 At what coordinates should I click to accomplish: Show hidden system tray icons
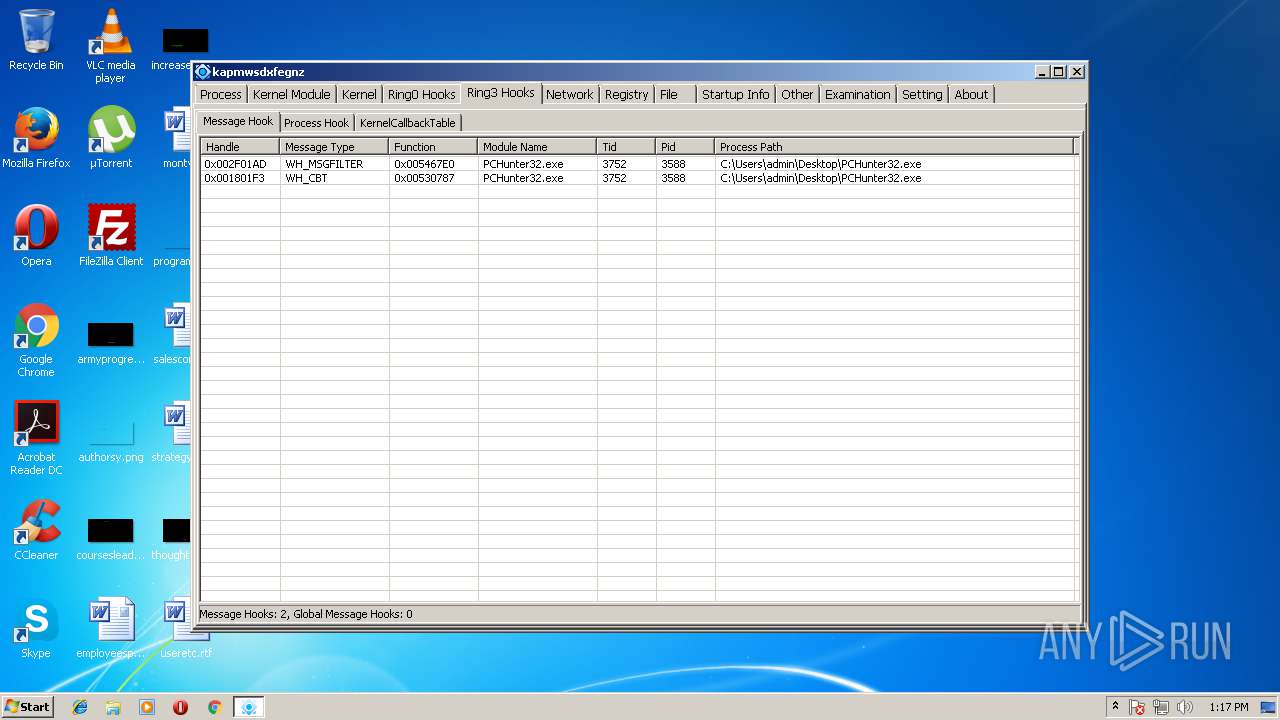pyautogui.click(x=1116, y=707)
